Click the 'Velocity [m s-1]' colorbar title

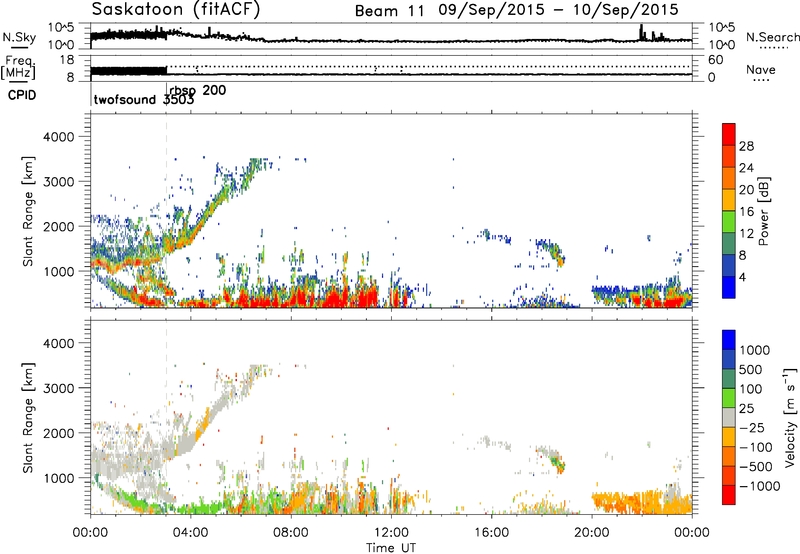(x=790, y=417)
